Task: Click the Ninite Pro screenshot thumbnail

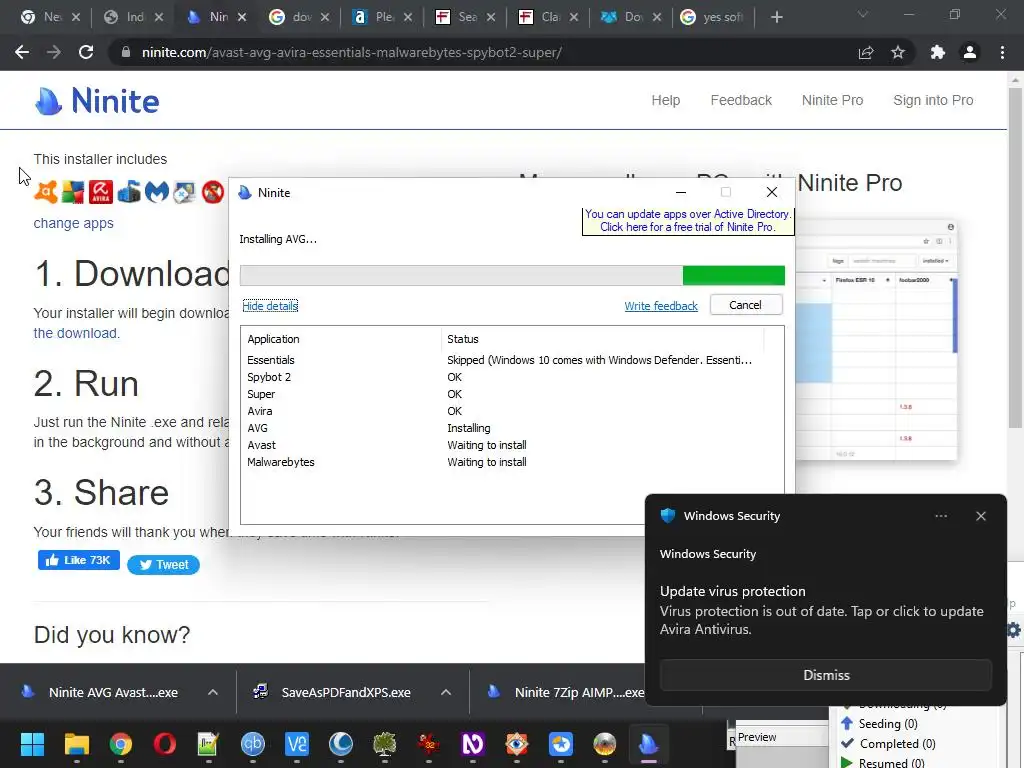Action: click(875, 340)
